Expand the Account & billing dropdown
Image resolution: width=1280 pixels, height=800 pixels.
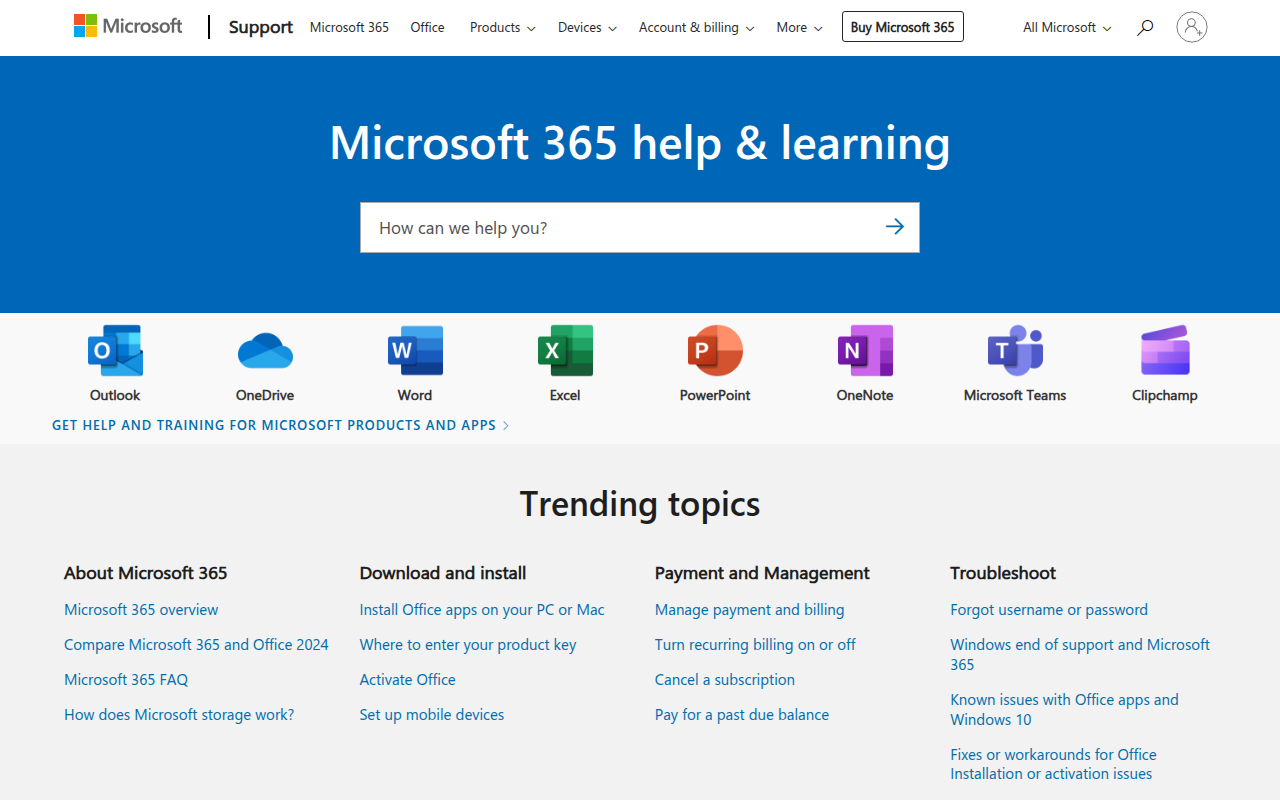click(696, 28)
